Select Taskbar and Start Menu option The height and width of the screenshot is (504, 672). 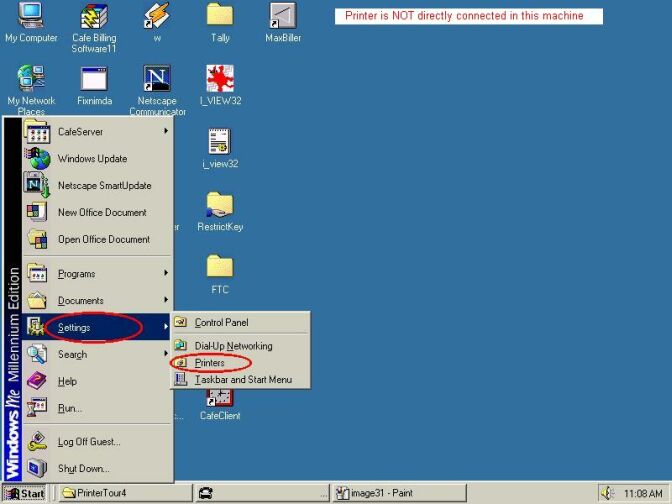pos(243,380)
